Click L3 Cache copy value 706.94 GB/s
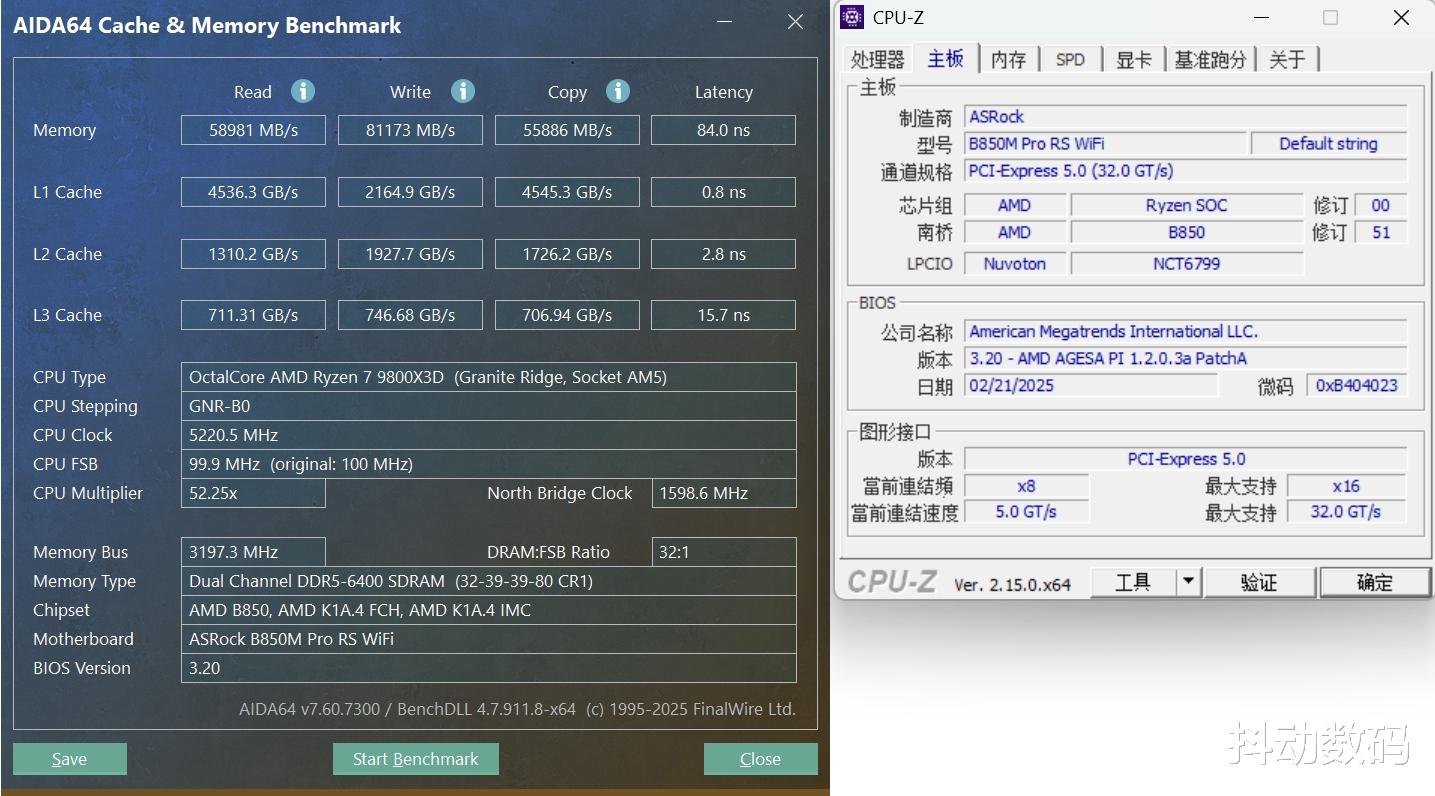The width and height of the screenshot is (1435, 796). point(567,315)
